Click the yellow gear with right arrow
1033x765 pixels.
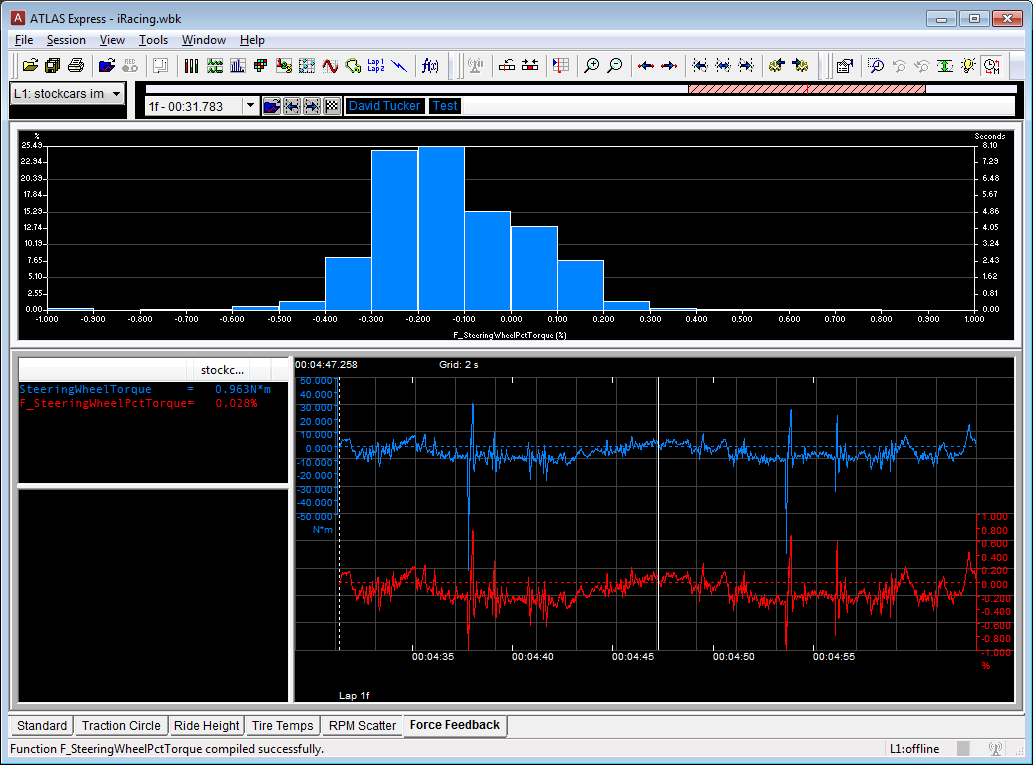(x=800, y=65)
